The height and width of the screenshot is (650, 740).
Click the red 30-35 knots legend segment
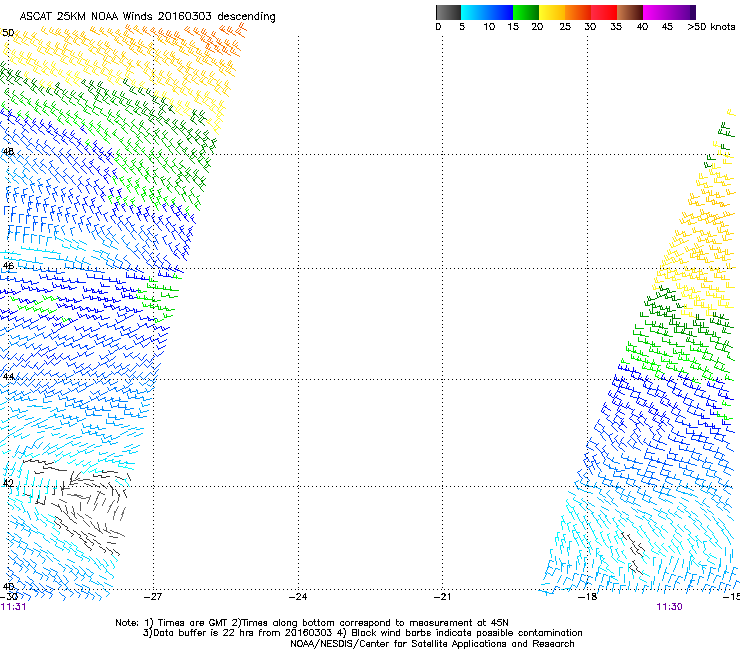[604, 12]
